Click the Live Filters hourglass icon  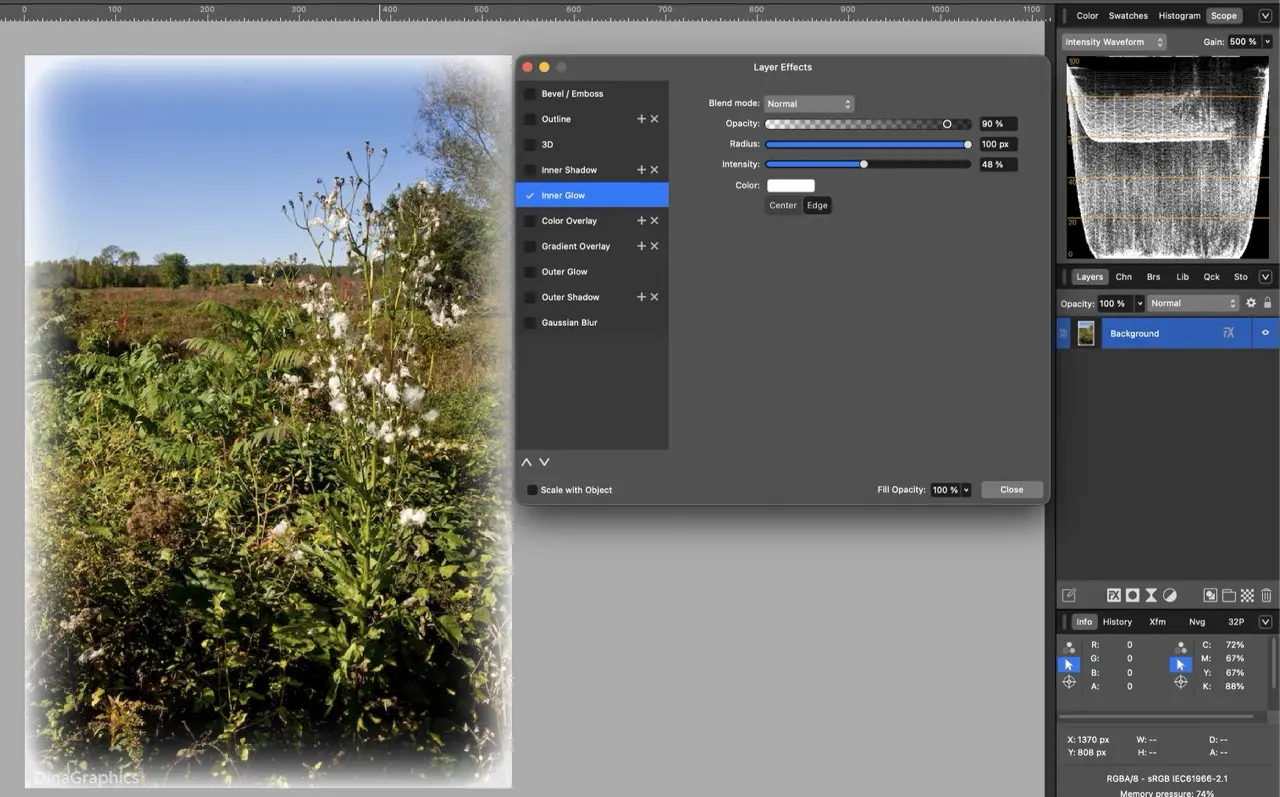tap(1151, 595)
